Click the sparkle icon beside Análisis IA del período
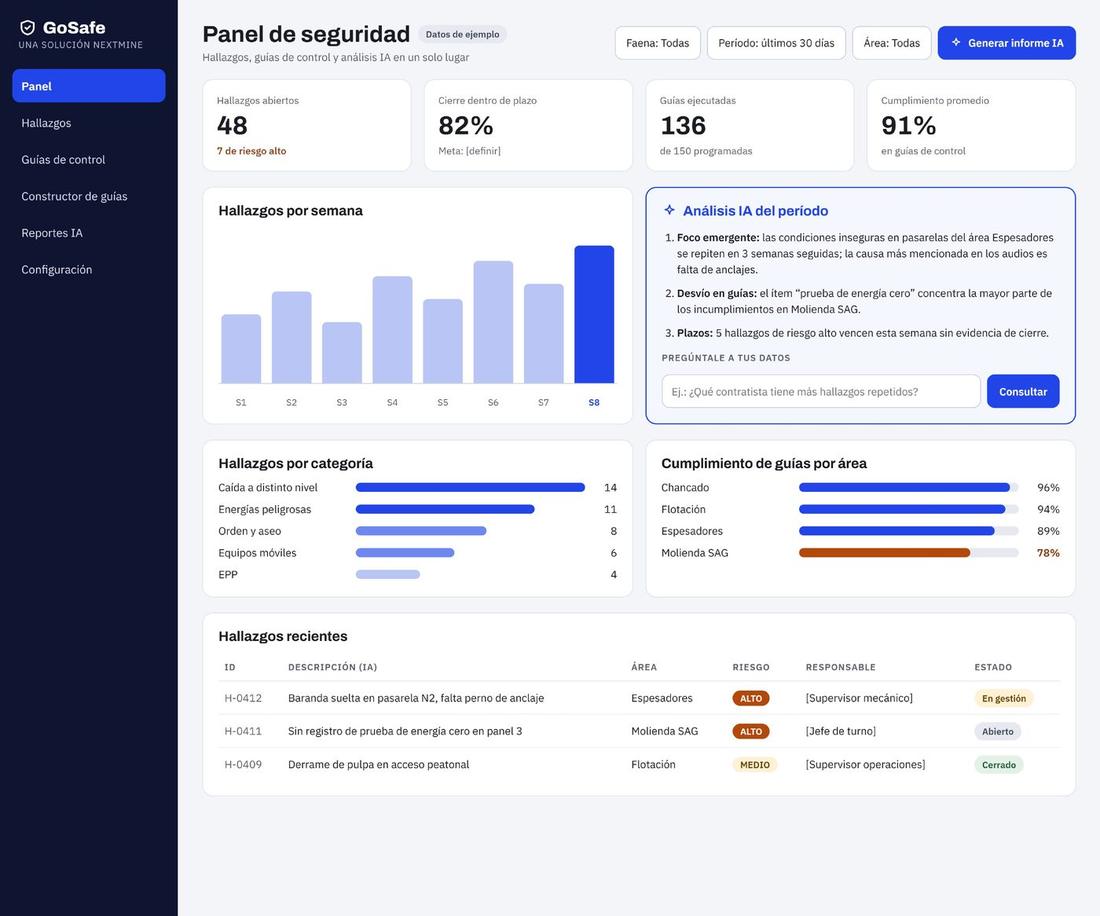 coord(669,210)
